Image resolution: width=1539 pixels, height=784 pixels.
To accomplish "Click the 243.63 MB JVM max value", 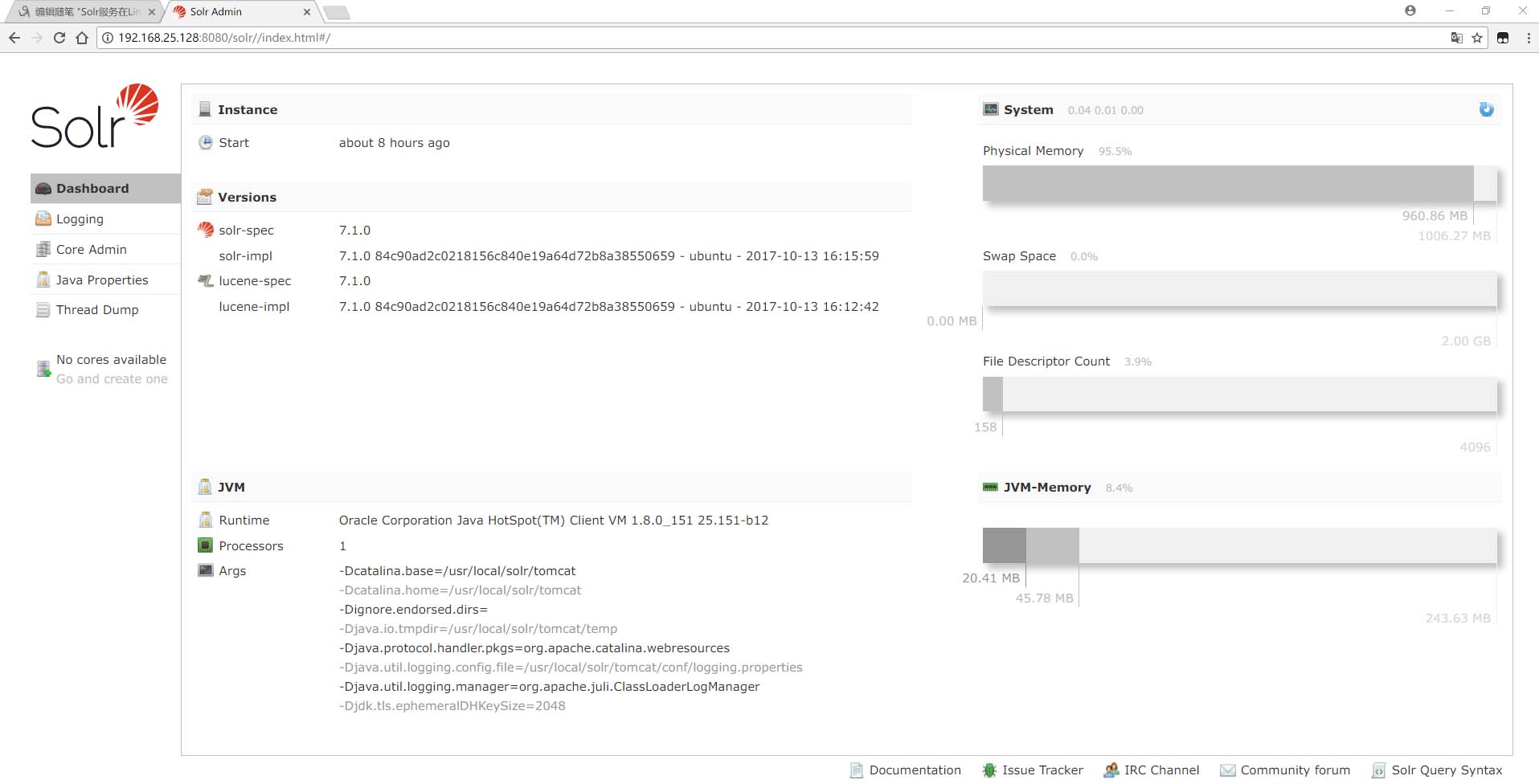I will [x=1458, y=619].
